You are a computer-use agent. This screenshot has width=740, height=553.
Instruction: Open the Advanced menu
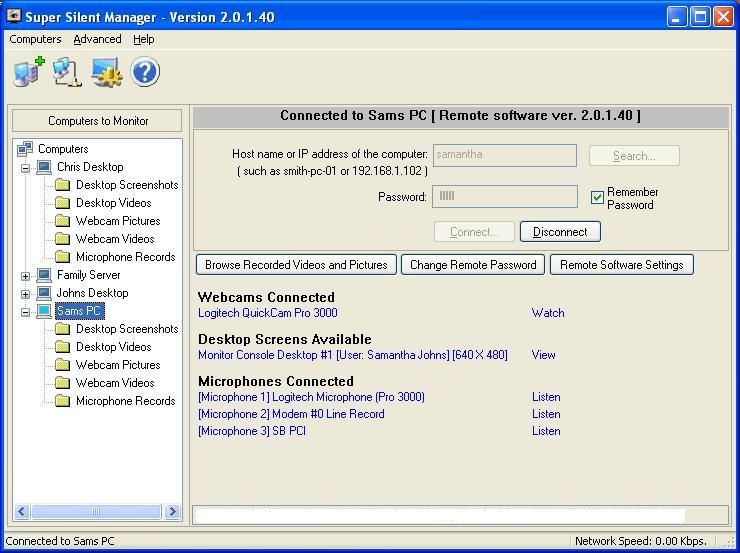(97, 39)
